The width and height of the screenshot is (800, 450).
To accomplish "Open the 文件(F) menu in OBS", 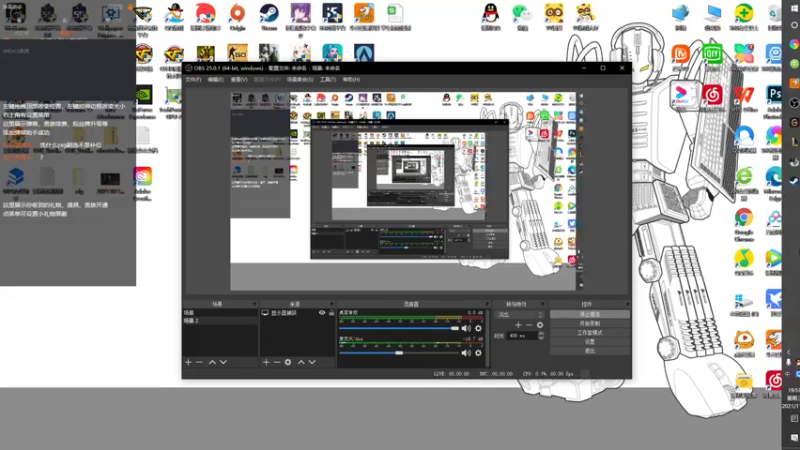I will tap(193, 80).
